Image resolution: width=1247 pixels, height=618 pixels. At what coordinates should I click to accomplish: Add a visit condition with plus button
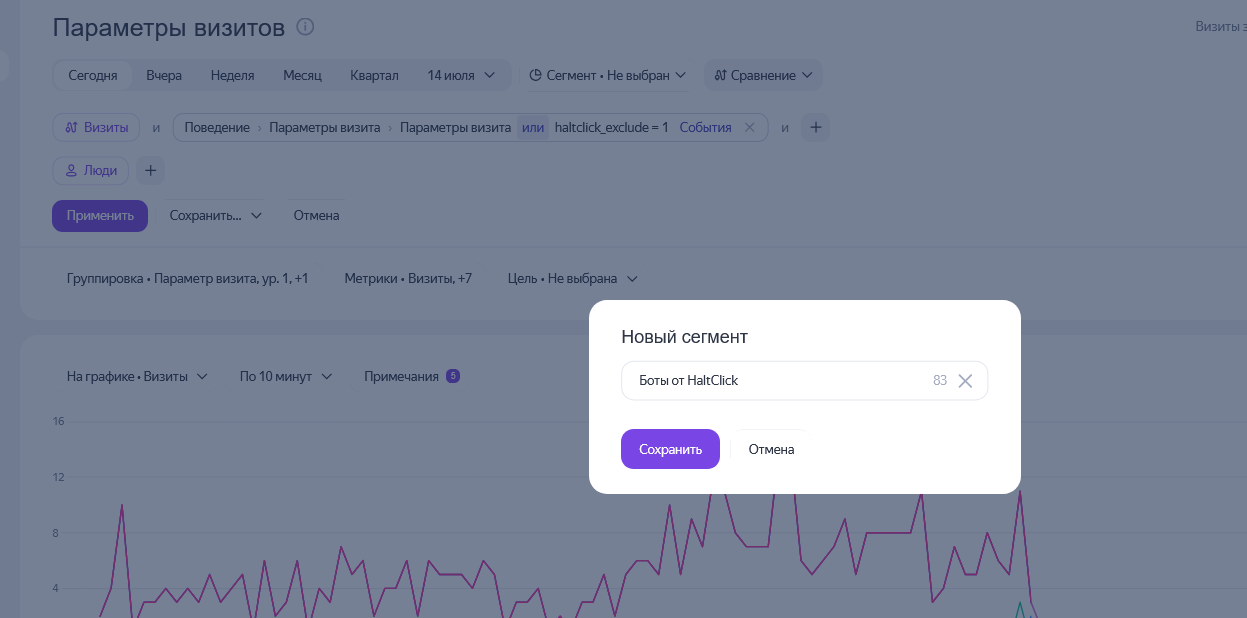point(815,127)
